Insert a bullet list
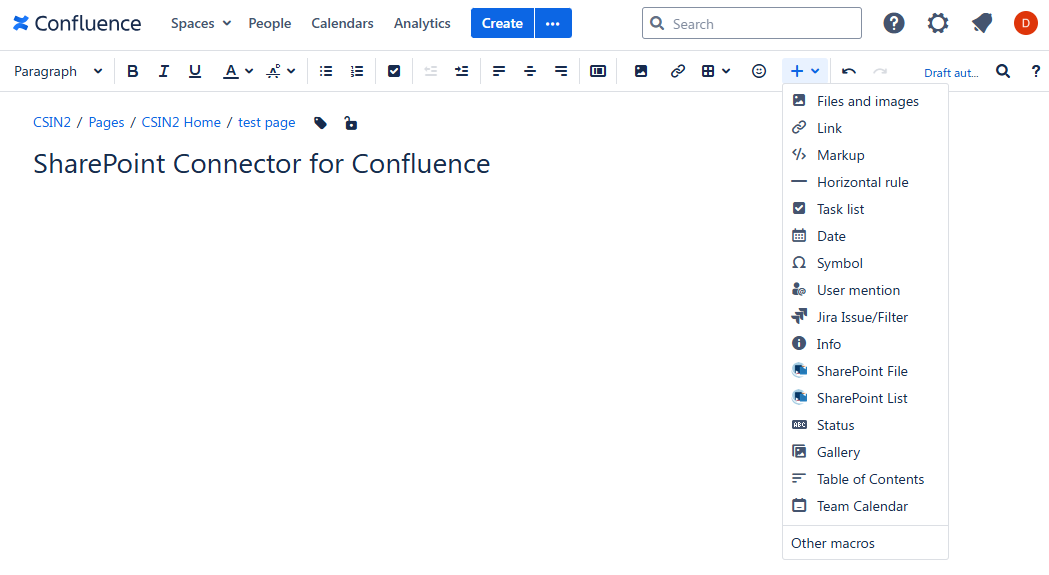Screen dimensions: 1049x575 [326, 71]
